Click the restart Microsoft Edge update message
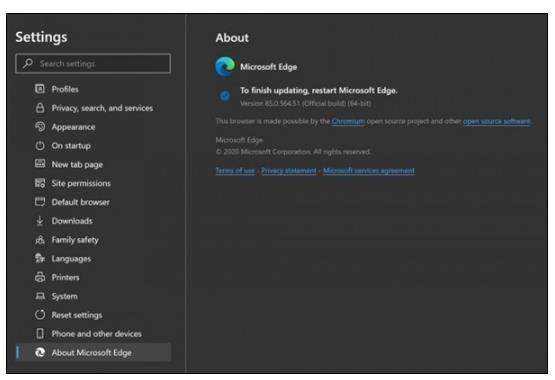Viewport: 555px width, 380px height. (319, 91)
